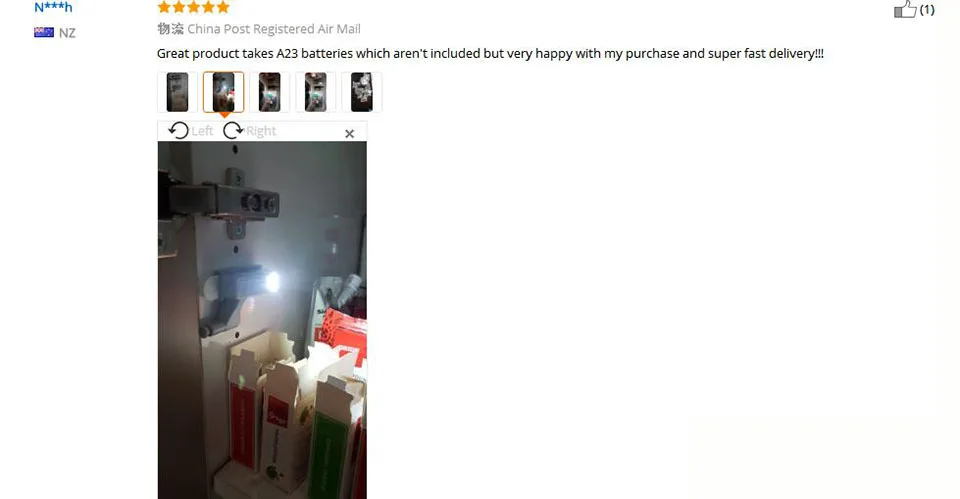960x499 pixels.
Task: Click the helpful vote count (1)
Action: coord(927,9)
